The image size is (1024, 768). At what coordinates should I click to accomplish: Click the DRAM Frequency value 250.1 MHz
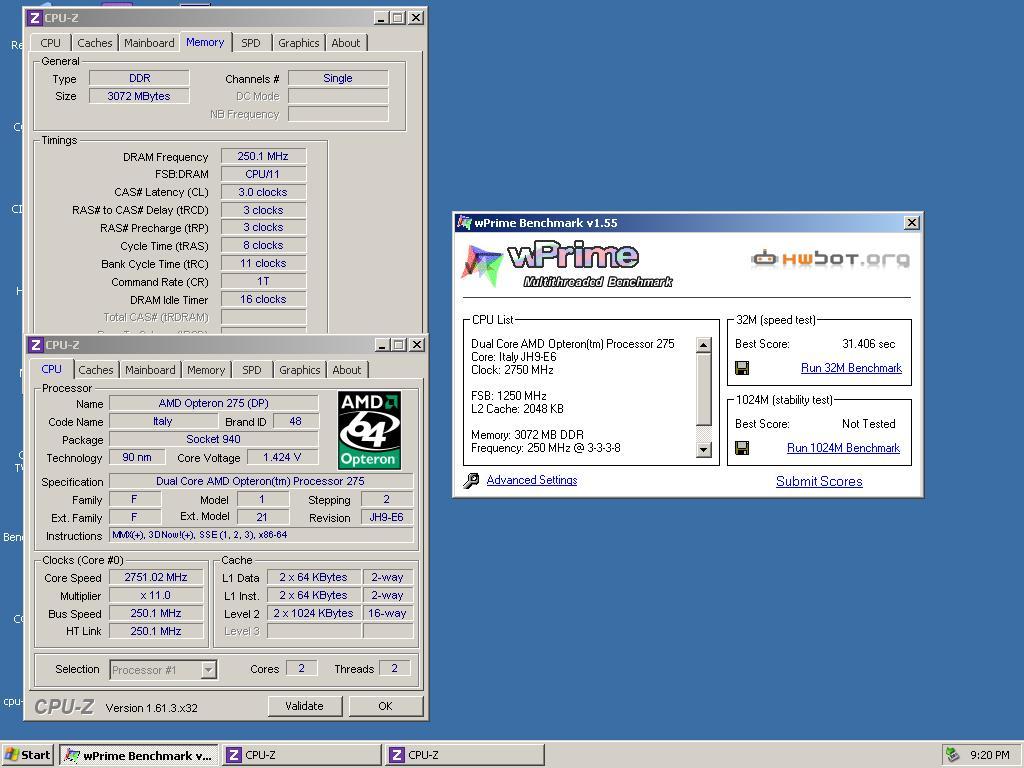pyautogui.click(x=263, y=157)
